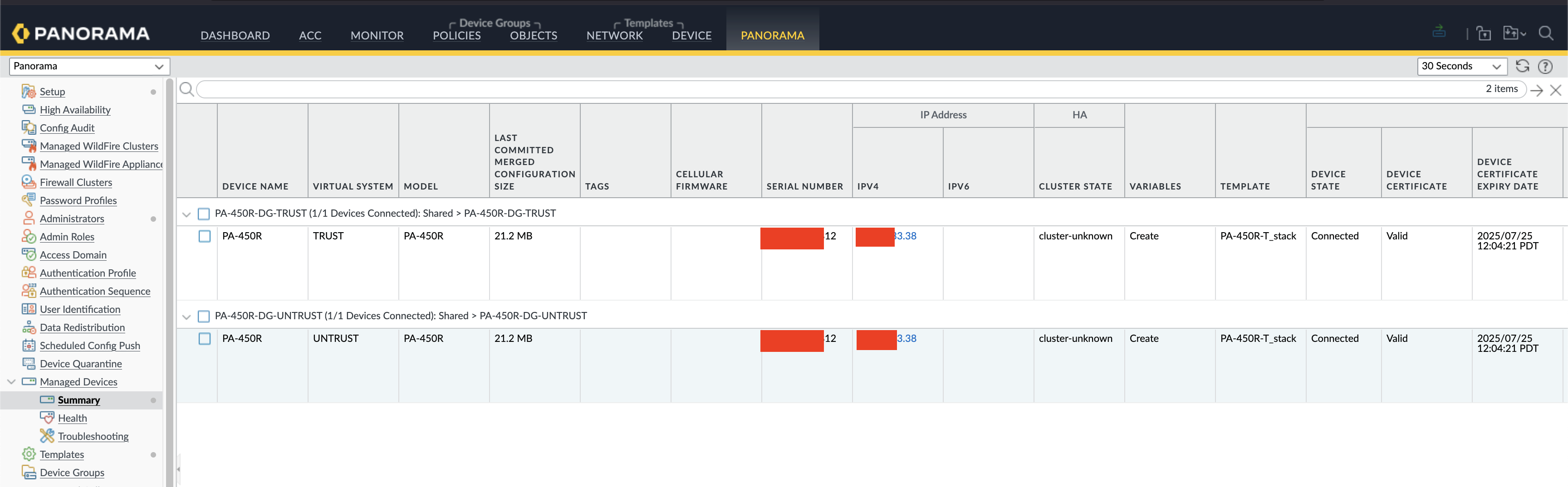Click the Administrators user icon in sidebar
Screen dimensions: 1568x487
click(x=29, y=218)
